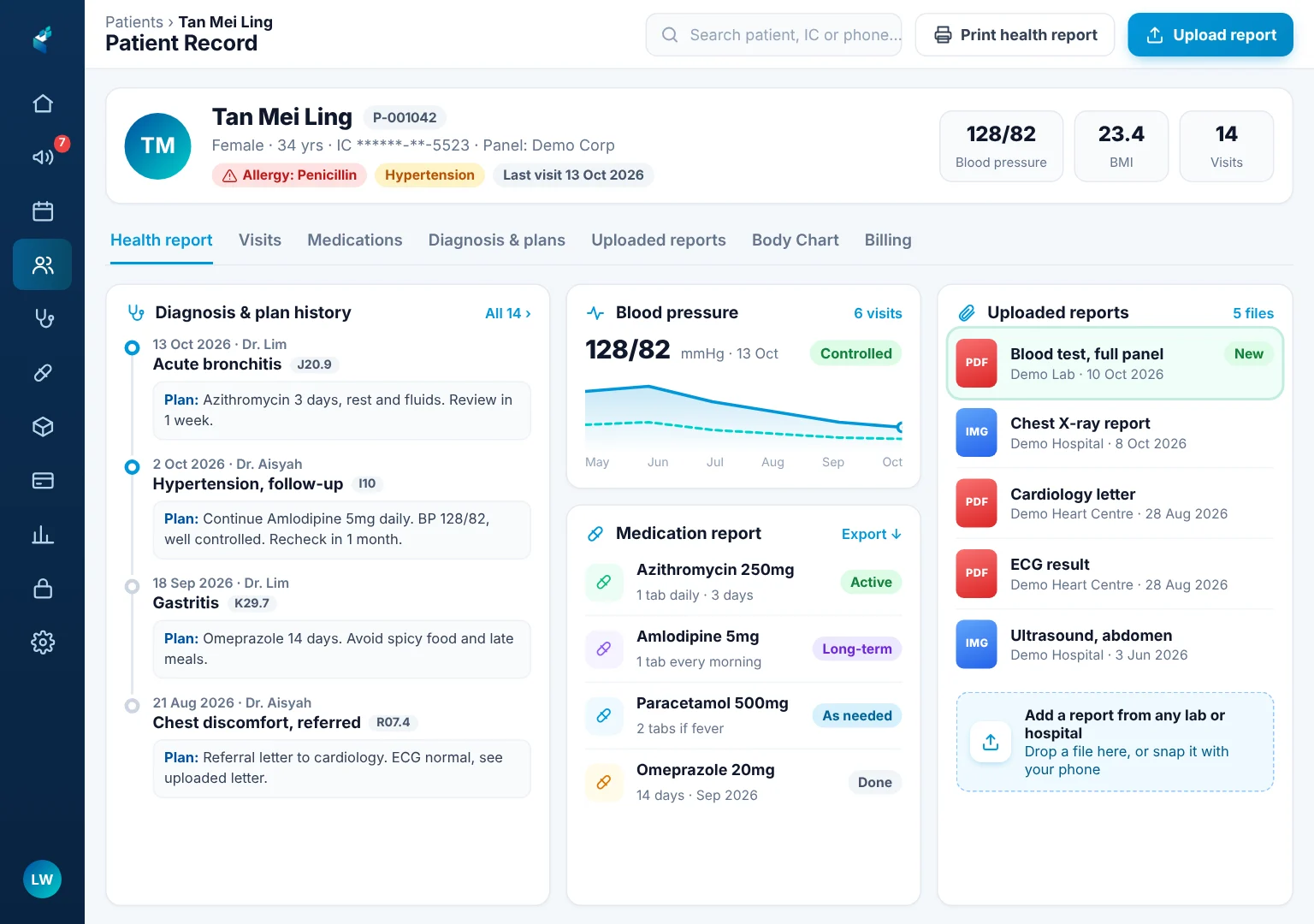Open the settings gear icon in sidebar
This screenshot has width=1314, height=924.
tap(43, 642)
